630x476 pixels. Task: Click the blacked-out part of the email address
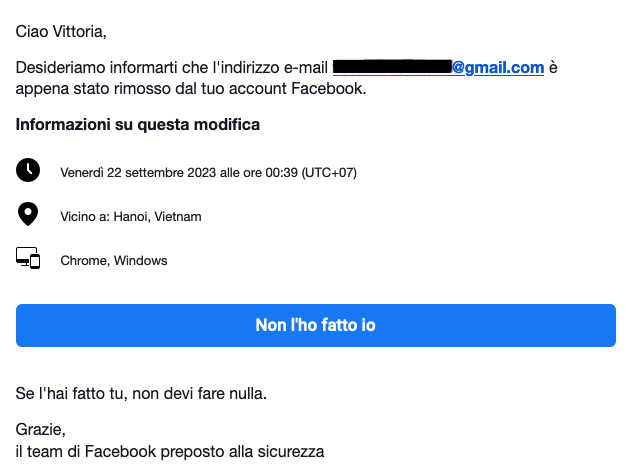[393, 67]
